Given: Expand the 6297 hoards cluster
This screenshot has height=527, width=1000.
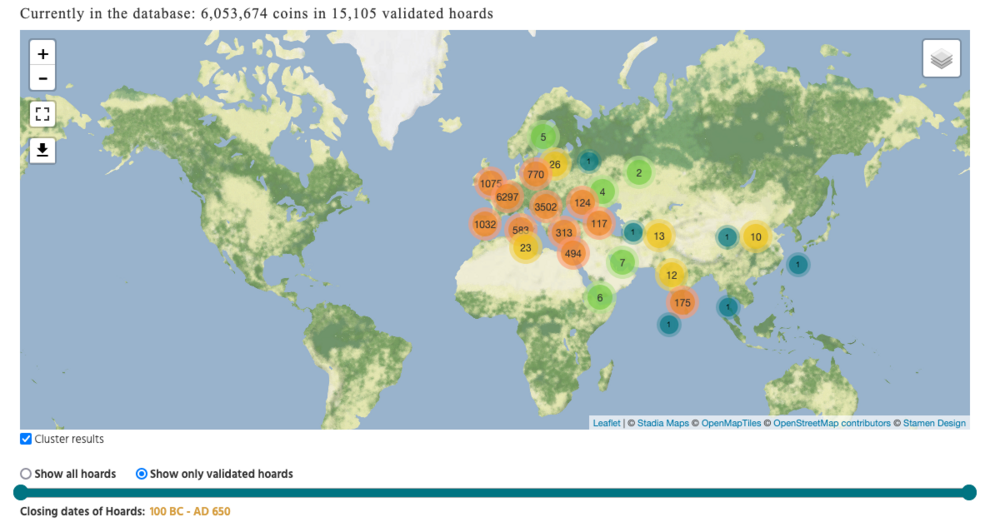Looking at the screenshot, I should tap(507, 197).
